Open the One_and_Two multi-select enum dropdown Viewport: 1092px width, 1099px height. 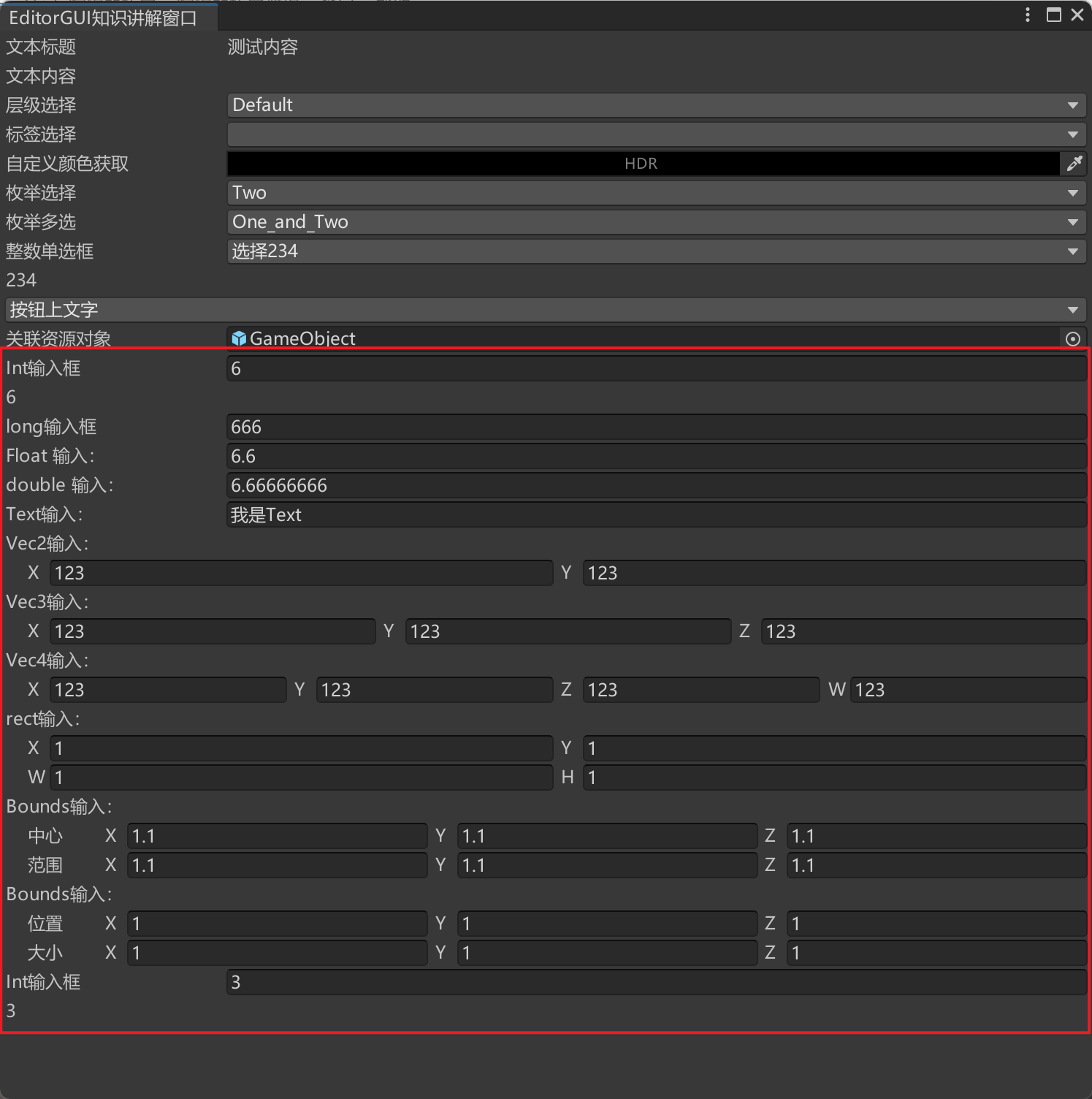(x=656, y=222)
